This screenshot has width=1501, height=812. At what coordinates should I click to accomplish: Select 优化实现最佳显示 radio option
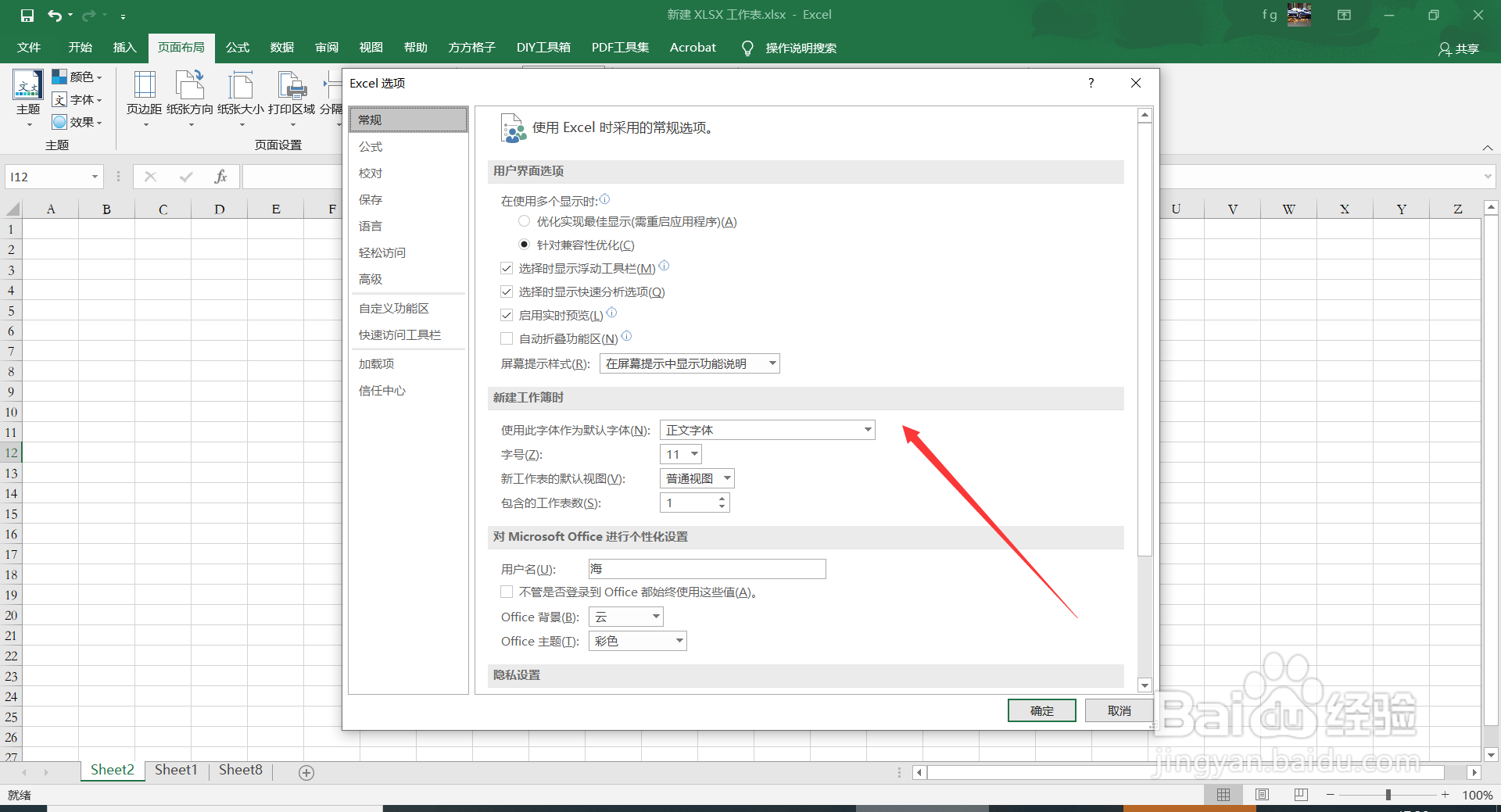(525, 221)
